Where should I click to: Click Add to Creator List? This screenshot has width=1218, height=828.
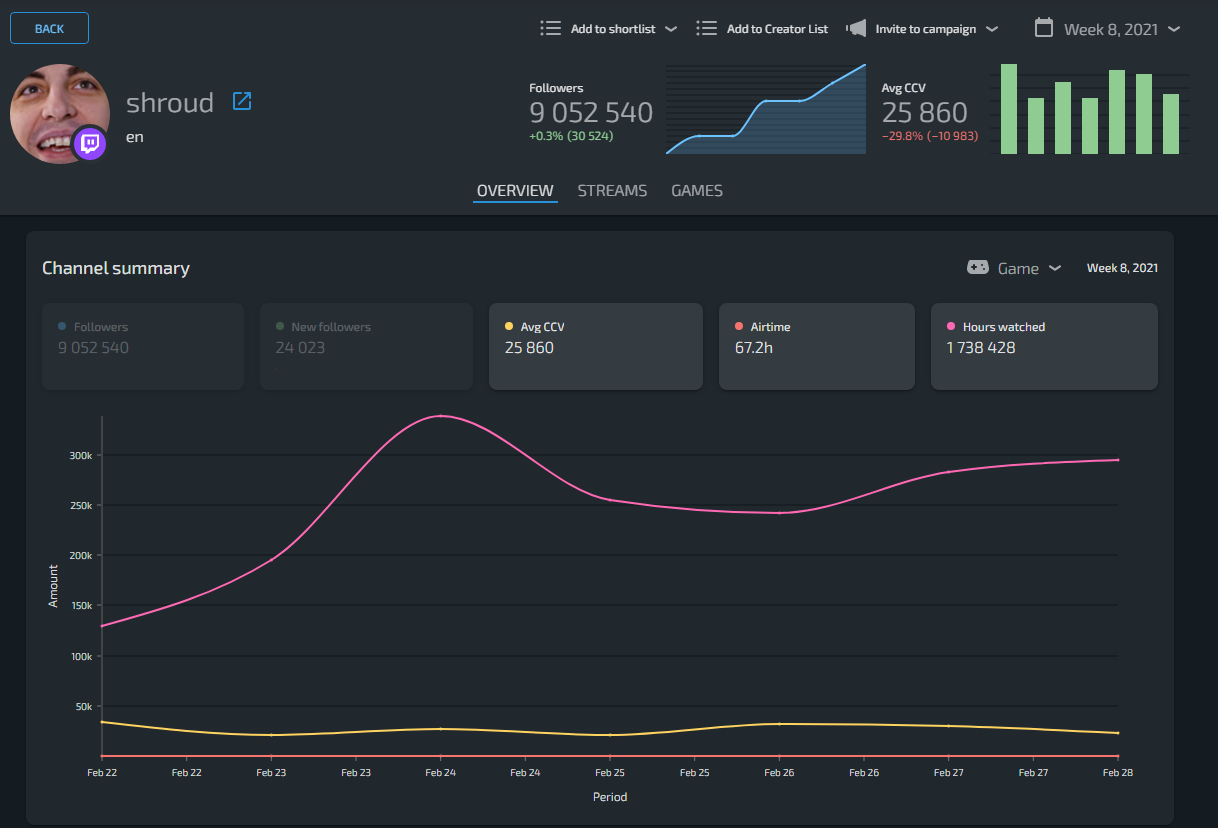point(777,29)
